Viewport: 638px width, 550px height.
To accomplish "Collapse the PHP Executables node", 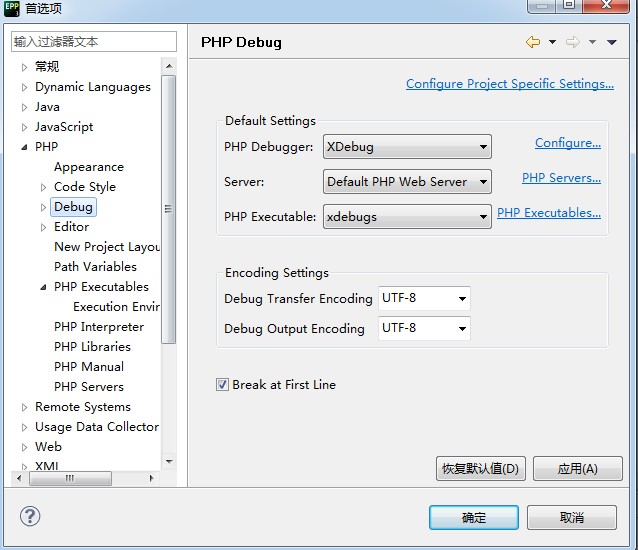I will point(43,287).
